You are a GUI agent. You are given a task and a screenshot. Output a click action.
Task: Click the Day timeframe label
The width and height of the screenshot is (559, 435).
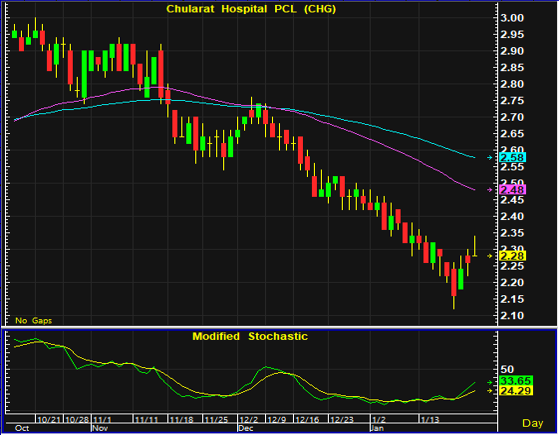532,423
